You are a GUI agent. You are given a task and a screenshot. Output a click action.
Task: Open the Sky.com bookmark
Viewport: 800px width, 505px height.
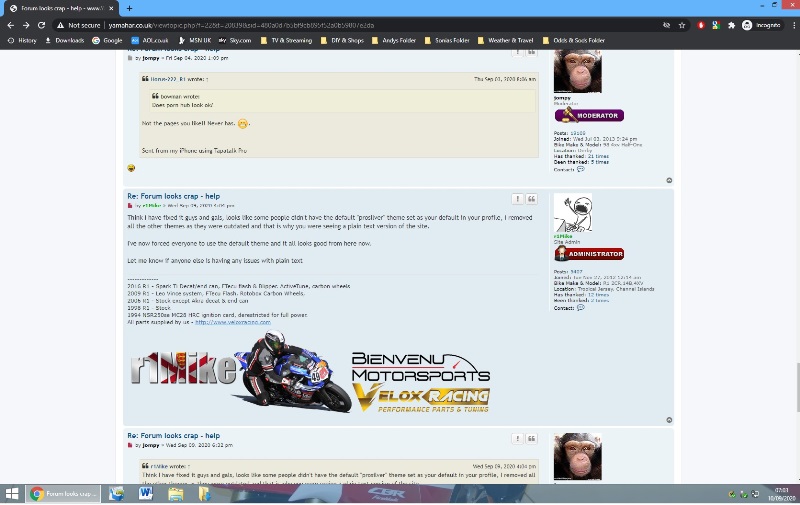(235, 40)
